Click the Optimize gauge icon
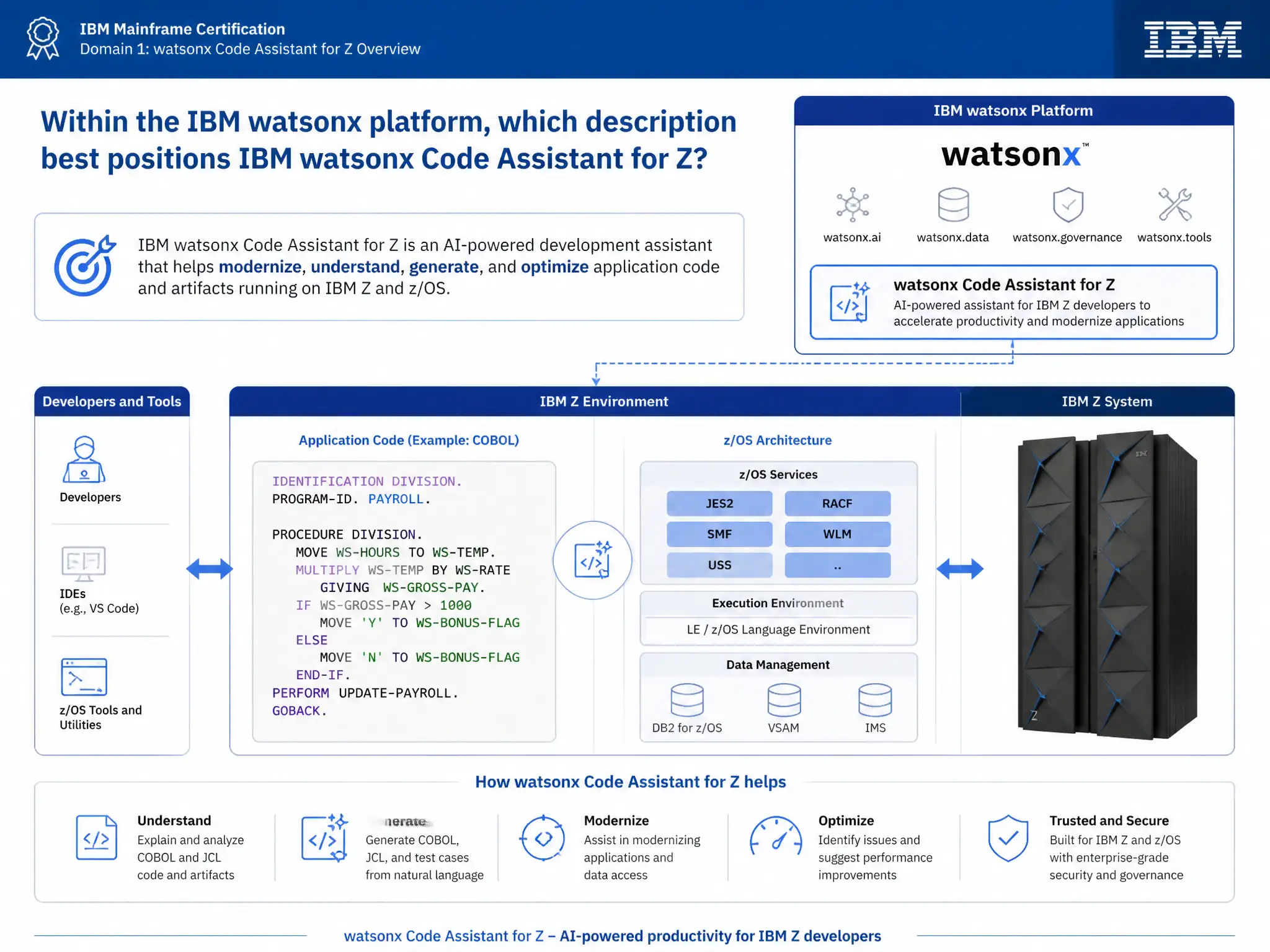 [776, 838]
